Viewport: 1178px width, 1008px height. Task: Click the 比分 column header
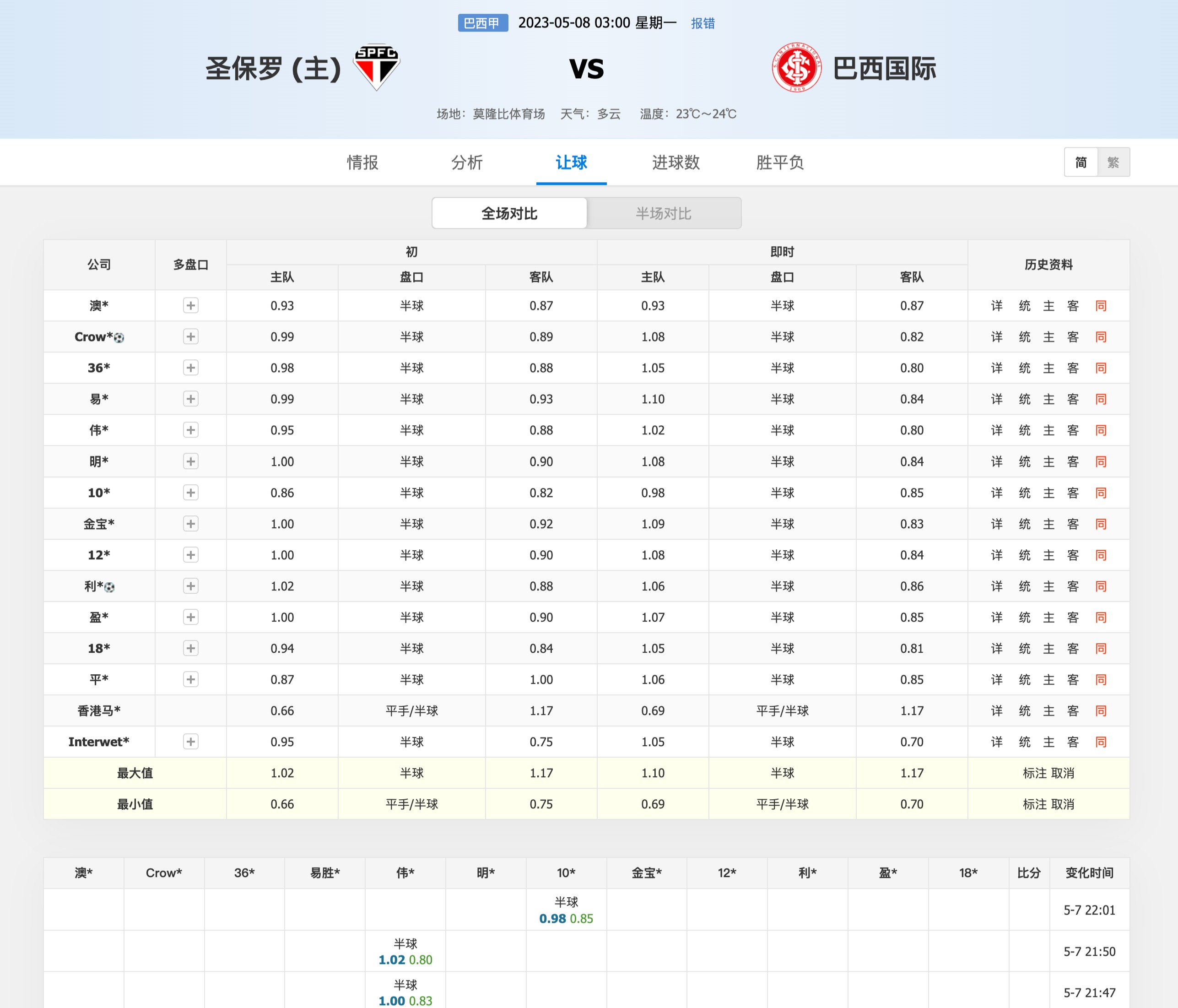[x=1028, y=873]
